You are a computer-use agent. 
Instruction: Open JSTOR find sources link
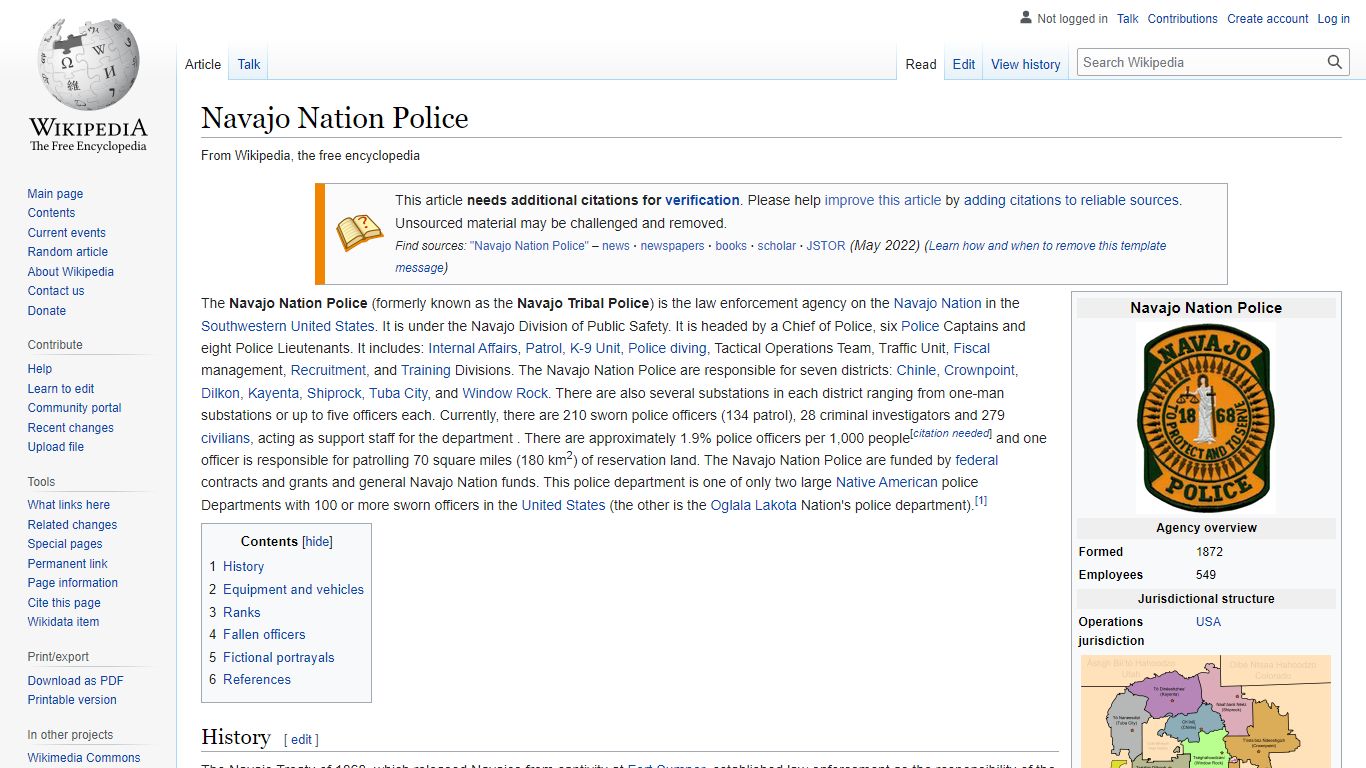pyautogui.click(x=826, y=246)
